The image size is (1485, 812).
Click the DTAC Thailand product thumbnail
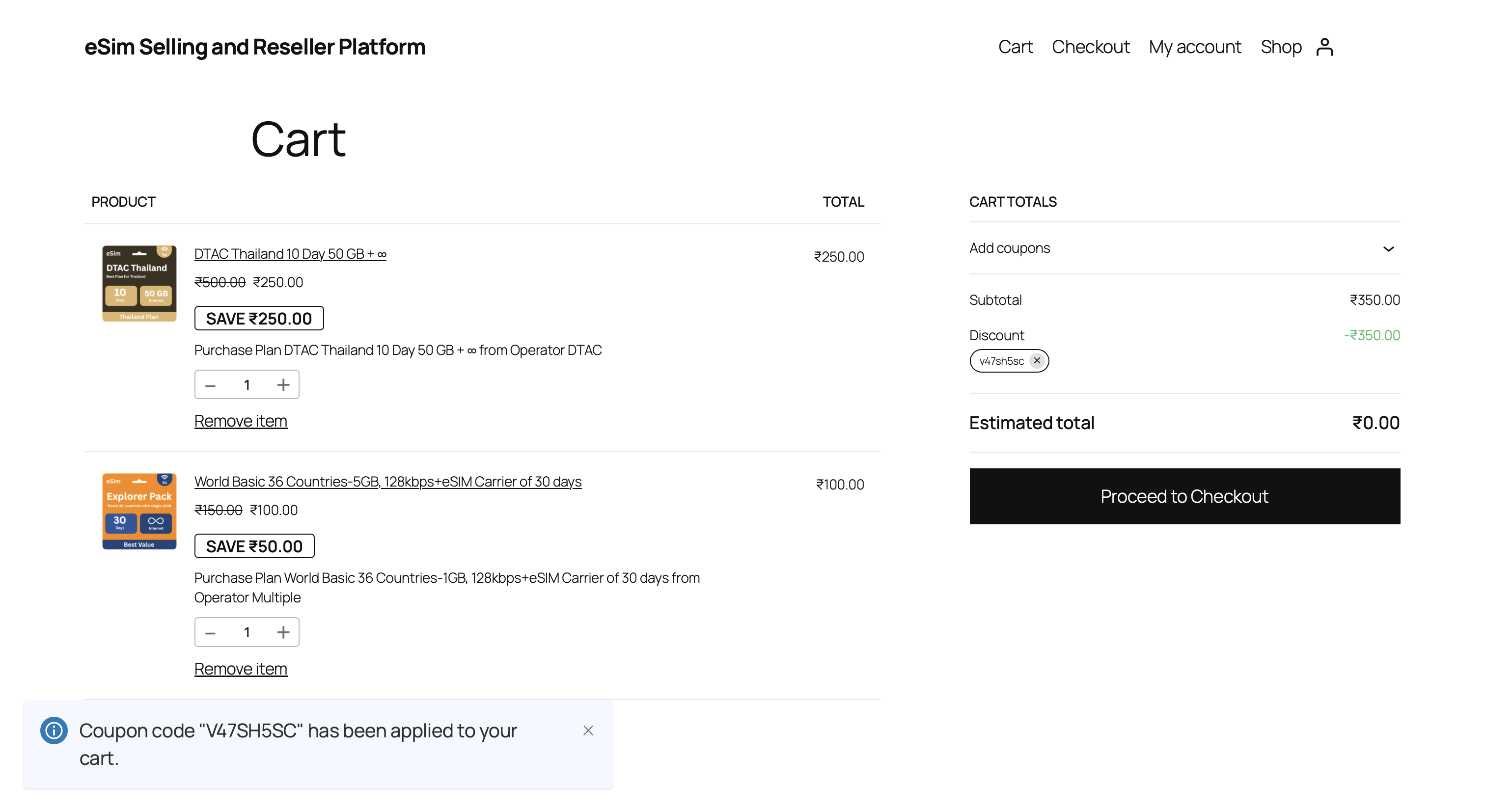point(139,283)
